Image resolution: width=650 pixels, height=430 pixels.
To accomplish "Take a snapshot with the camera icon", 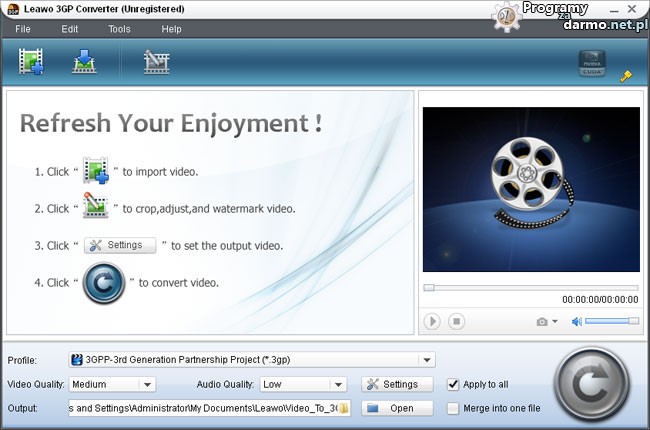I will coord(542,321).
